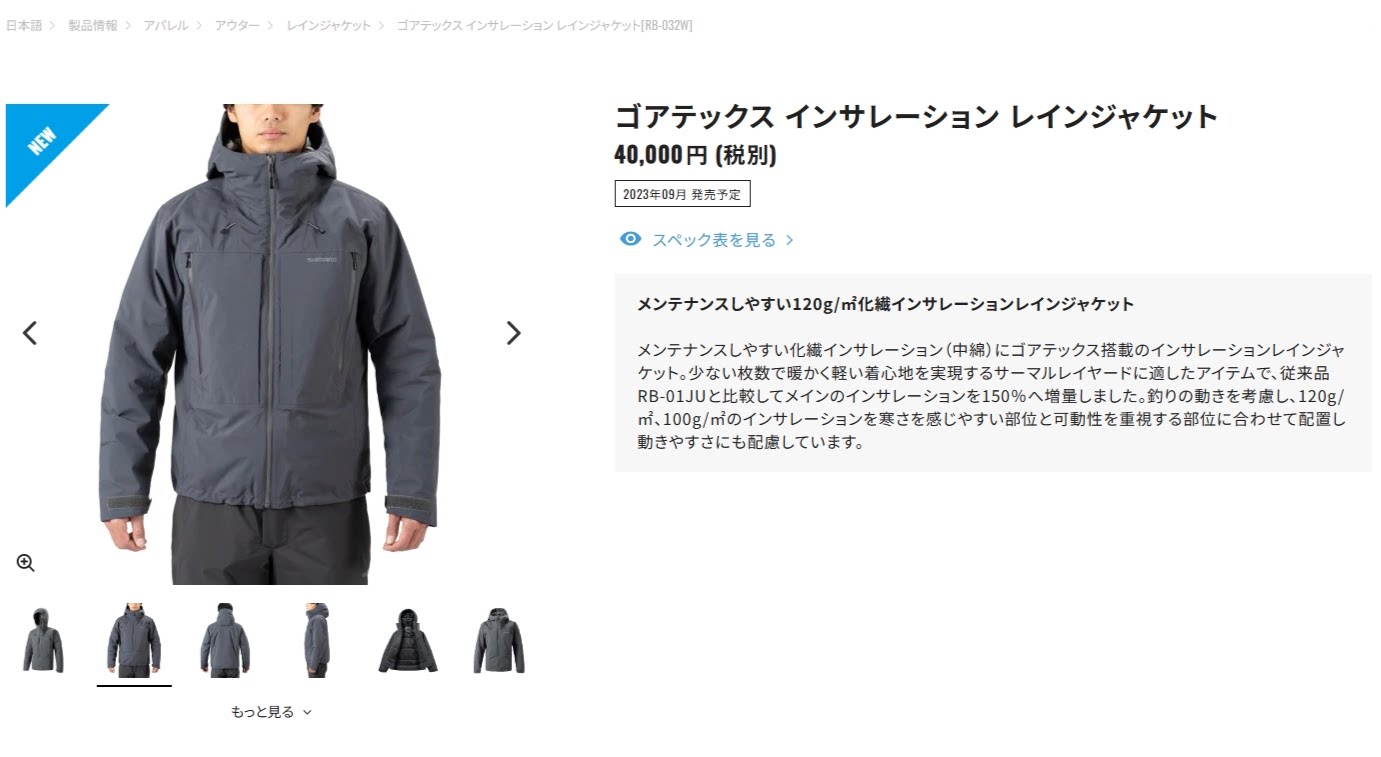Click the chevron after スペック表を見る

[x=789, y=240]
